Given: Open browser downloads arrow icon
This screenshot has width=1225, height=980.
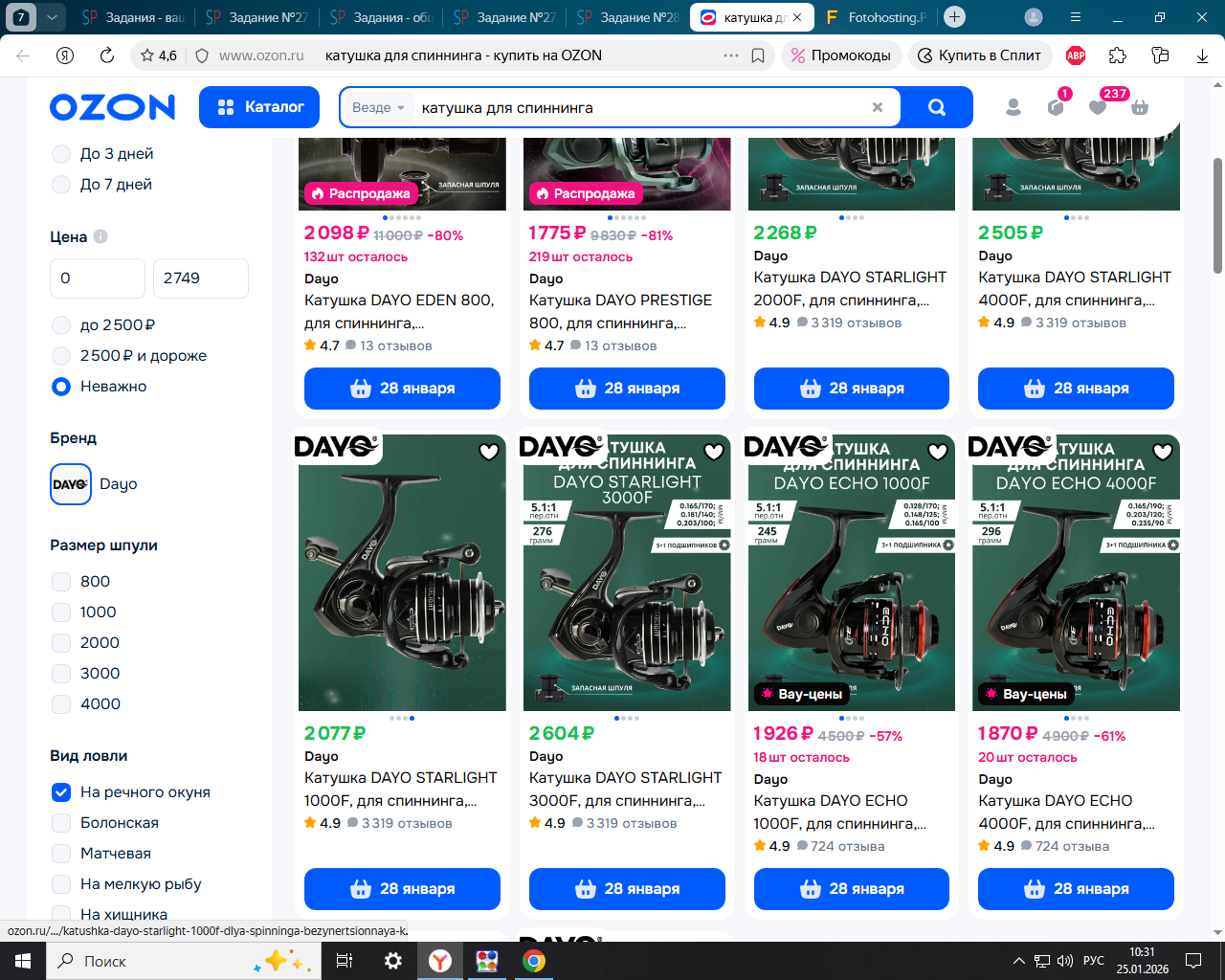Looking at the screenshot, I should pos(1202,56).
